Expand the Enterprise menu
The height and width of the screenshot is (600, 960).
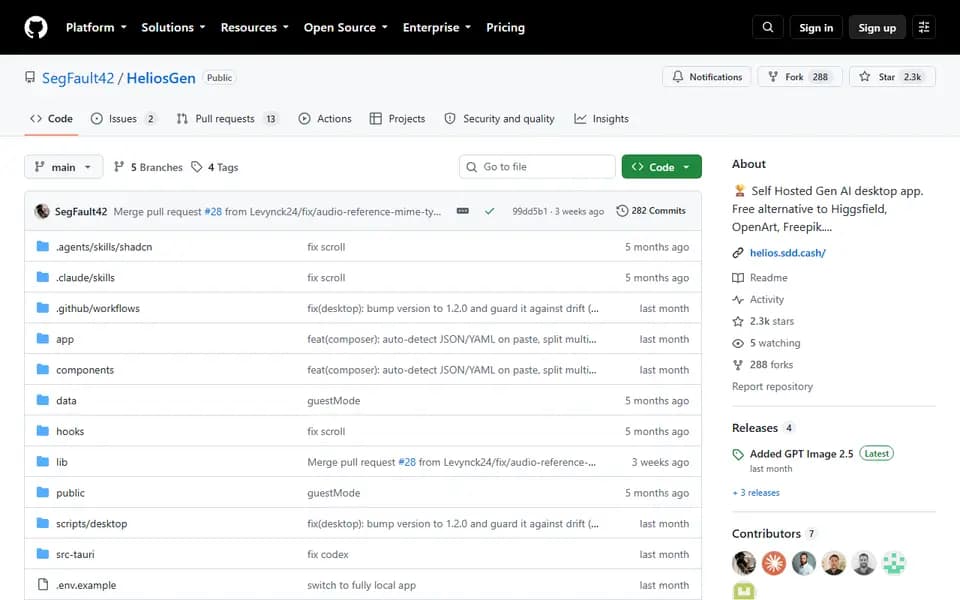[x=437, y=28]
